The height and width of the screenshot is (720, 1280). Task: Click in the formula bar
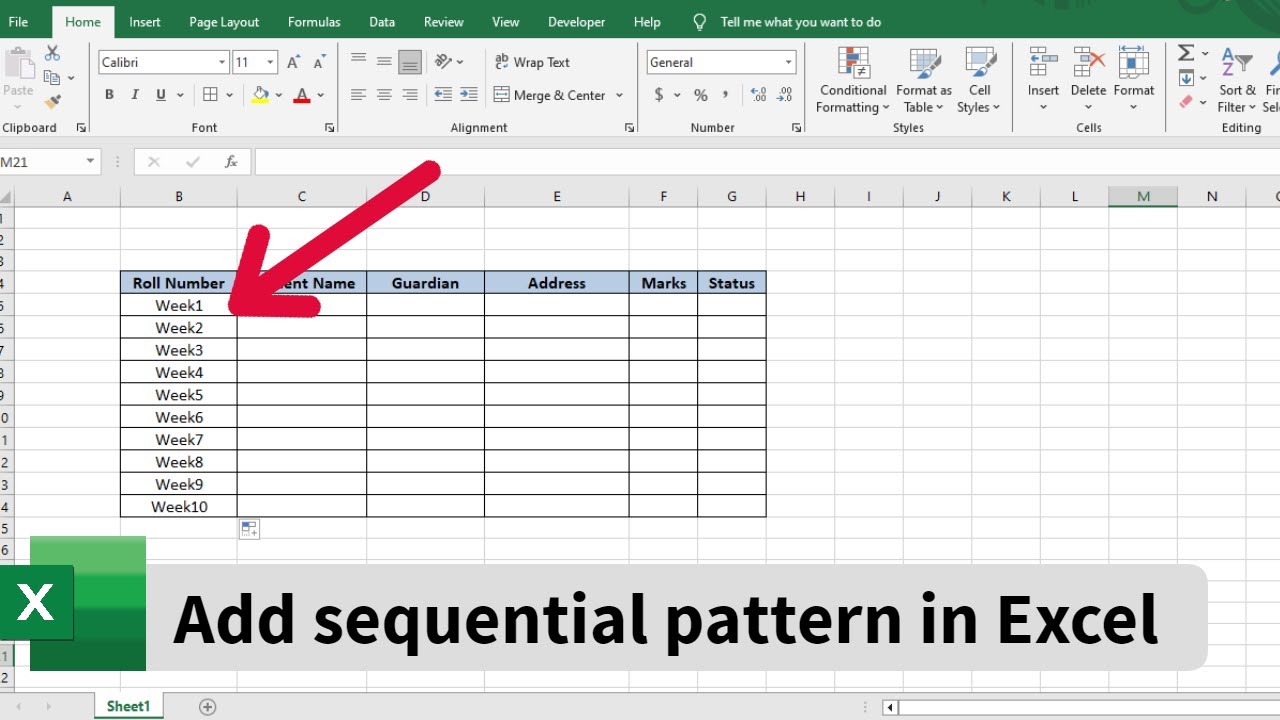point(767,162)
